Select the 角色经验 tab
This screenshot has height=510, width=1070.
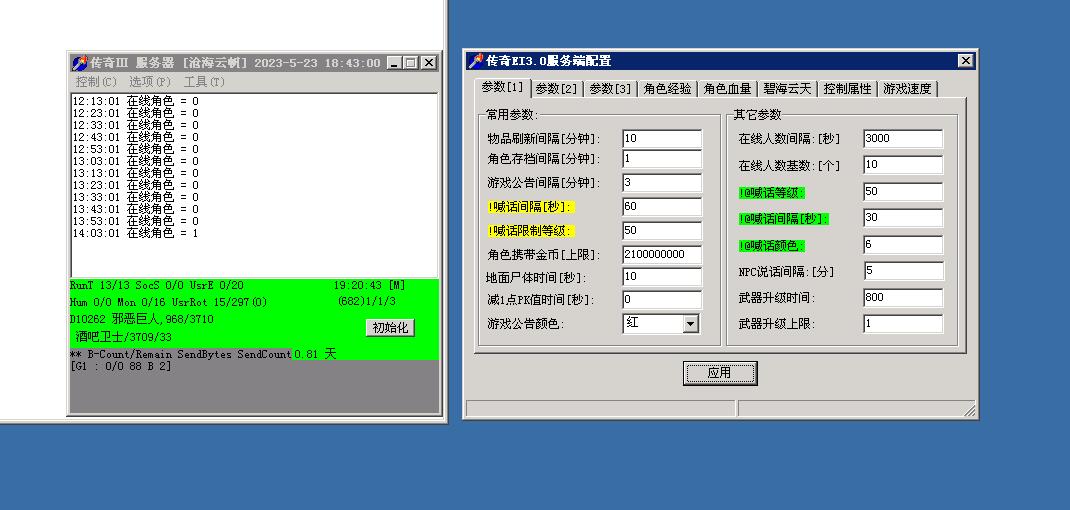[667, 89]
